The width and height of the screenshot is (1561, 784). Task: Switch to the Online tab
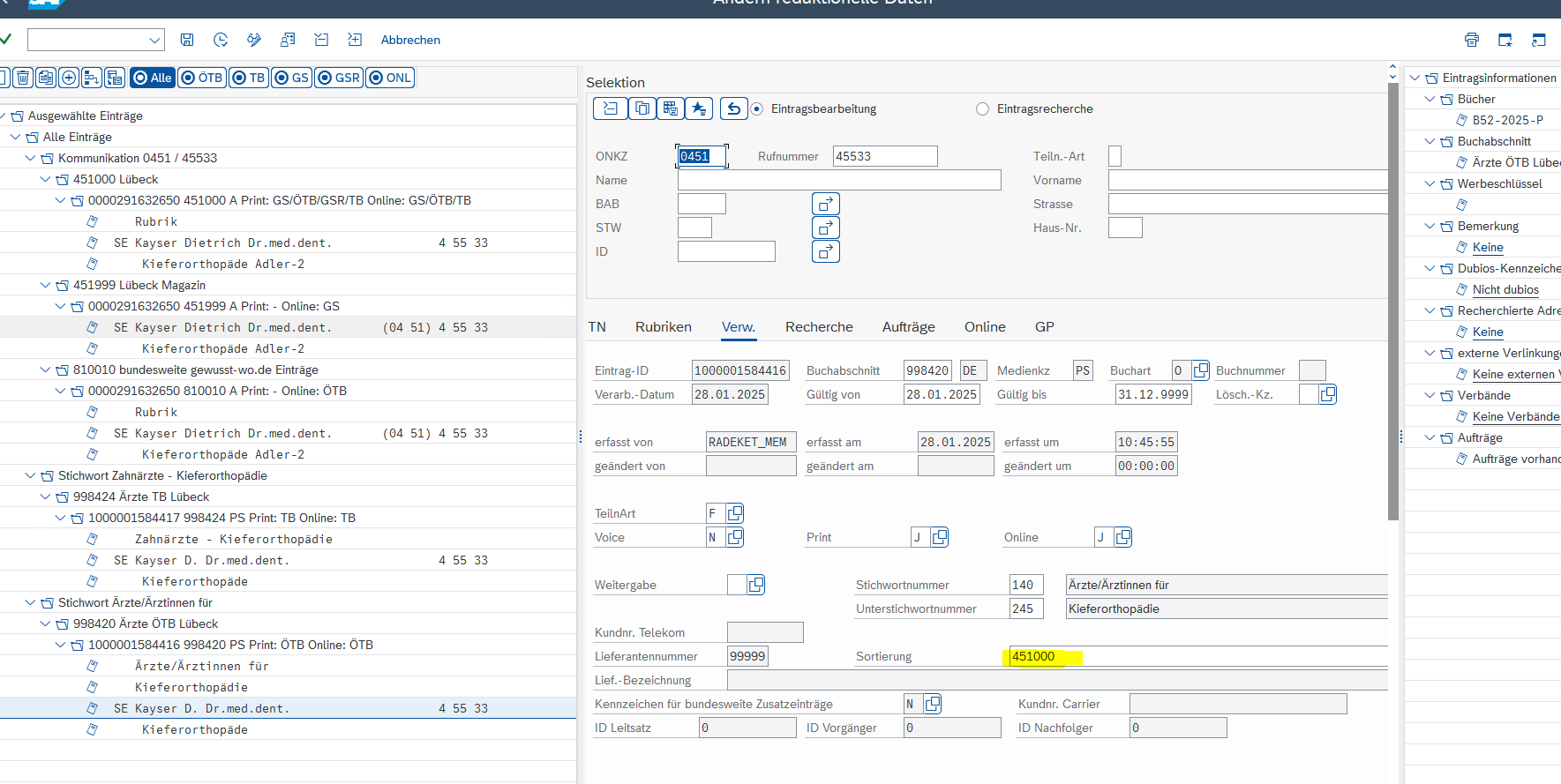985,326
